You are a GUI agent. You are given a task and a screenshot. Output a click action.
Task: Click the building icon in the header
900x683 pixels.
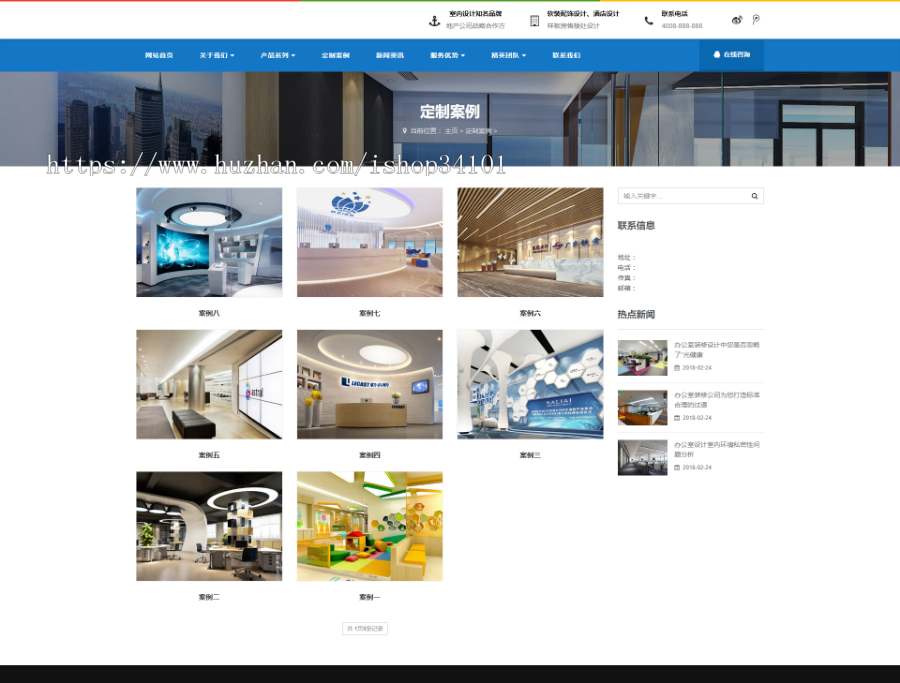[534, 21]
